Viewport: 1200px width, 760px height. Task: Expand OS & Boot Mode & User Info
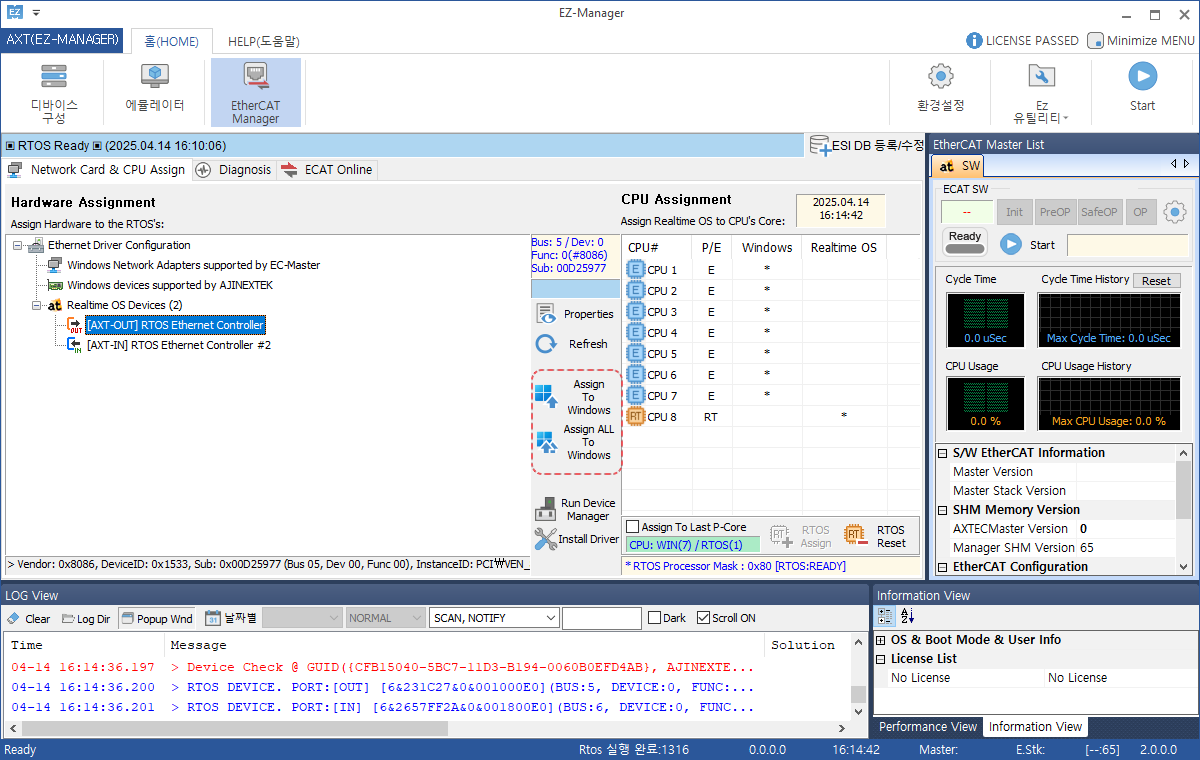881,640
